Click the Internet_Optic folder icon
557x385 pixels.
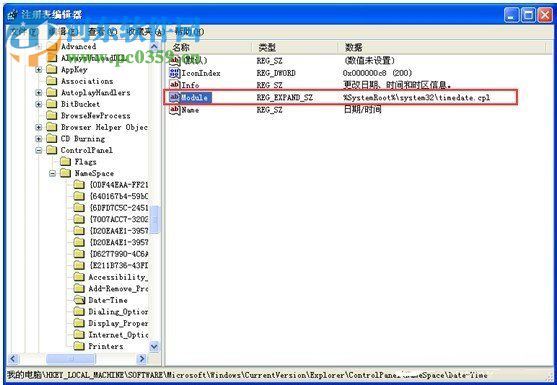[79, 335]
